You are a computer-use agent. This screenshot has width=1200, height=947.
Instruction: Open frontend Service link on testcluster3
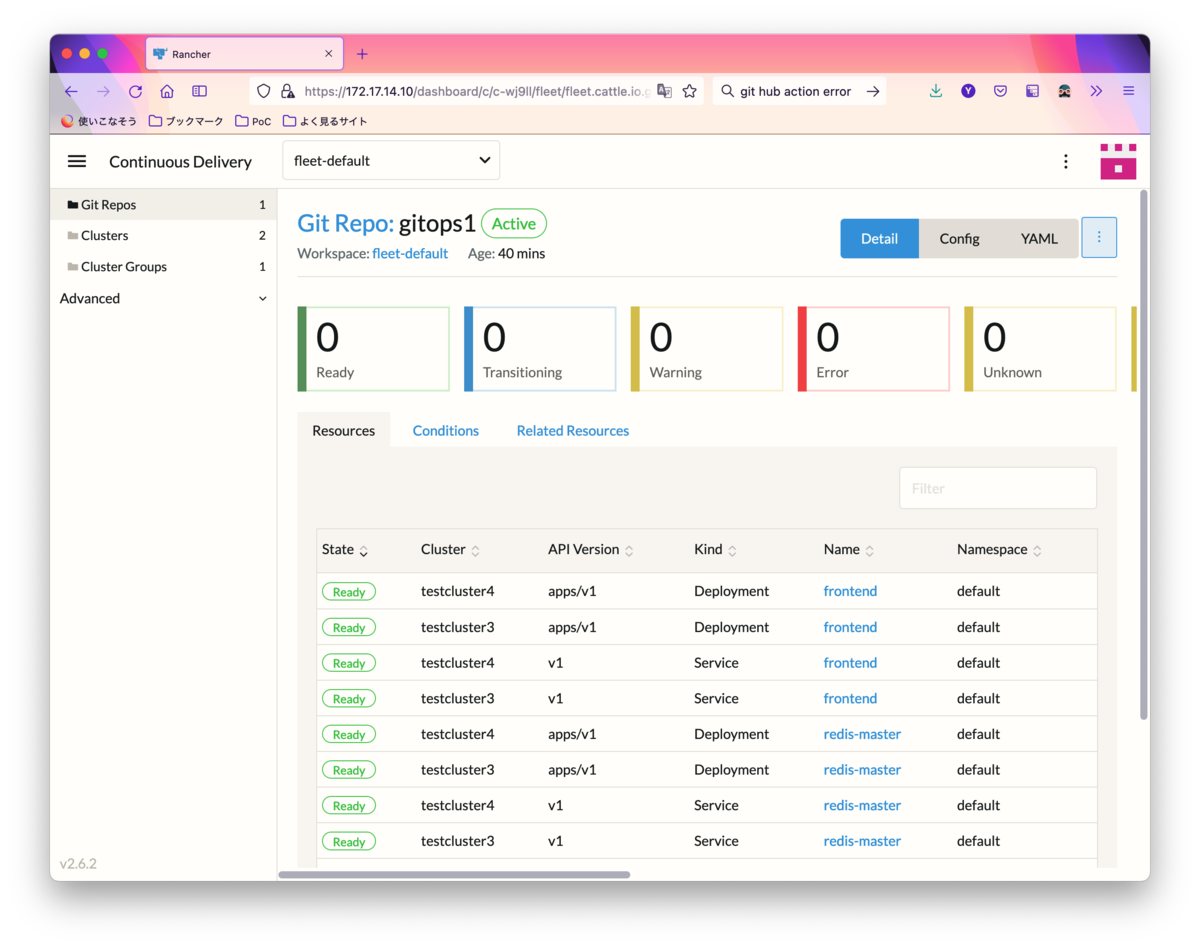(x=850, y=698)
